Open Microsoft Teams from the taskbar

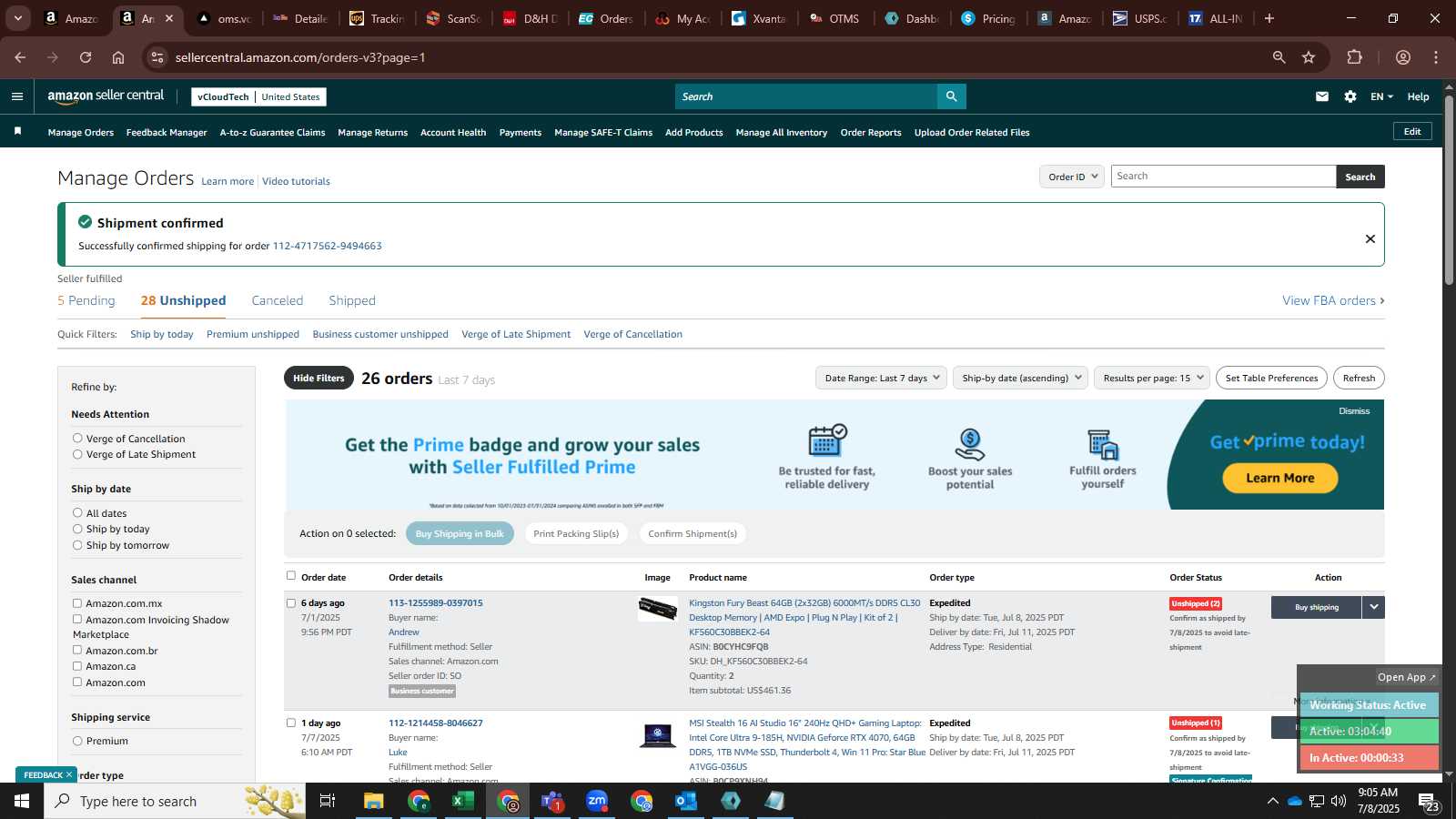pos(552,801)
